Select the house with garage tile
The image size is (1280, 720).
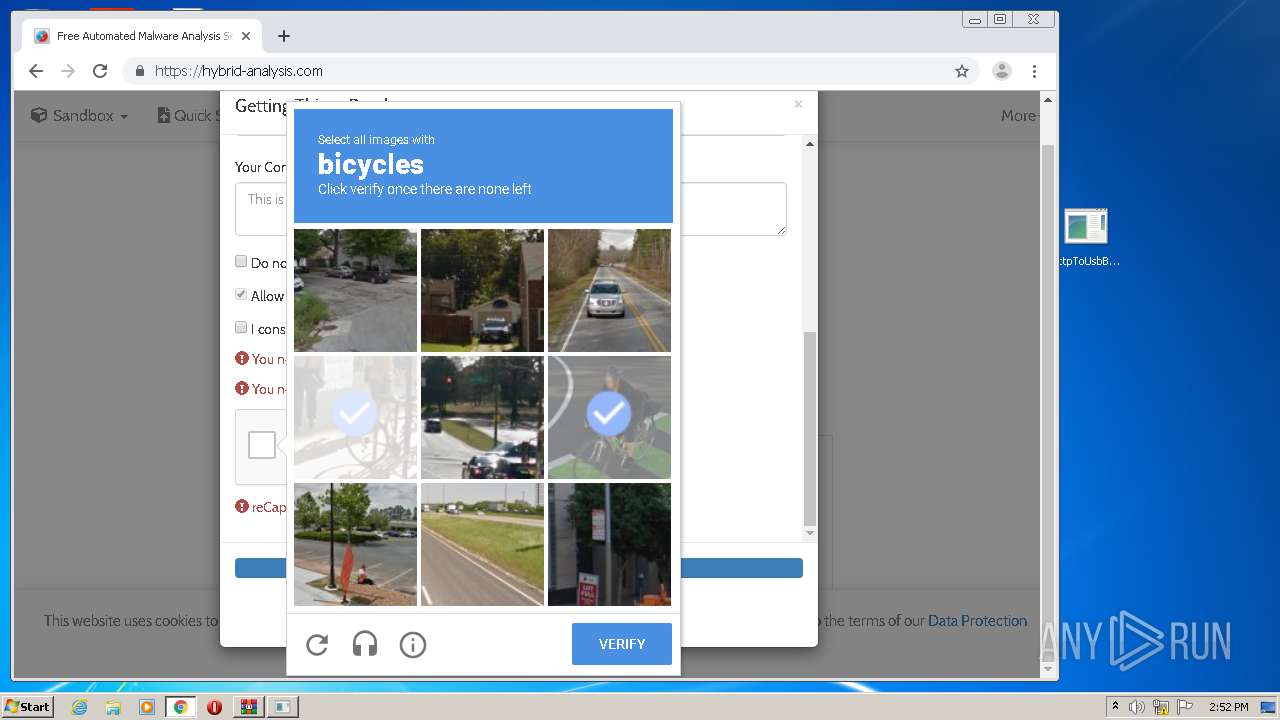coord(482,290)
